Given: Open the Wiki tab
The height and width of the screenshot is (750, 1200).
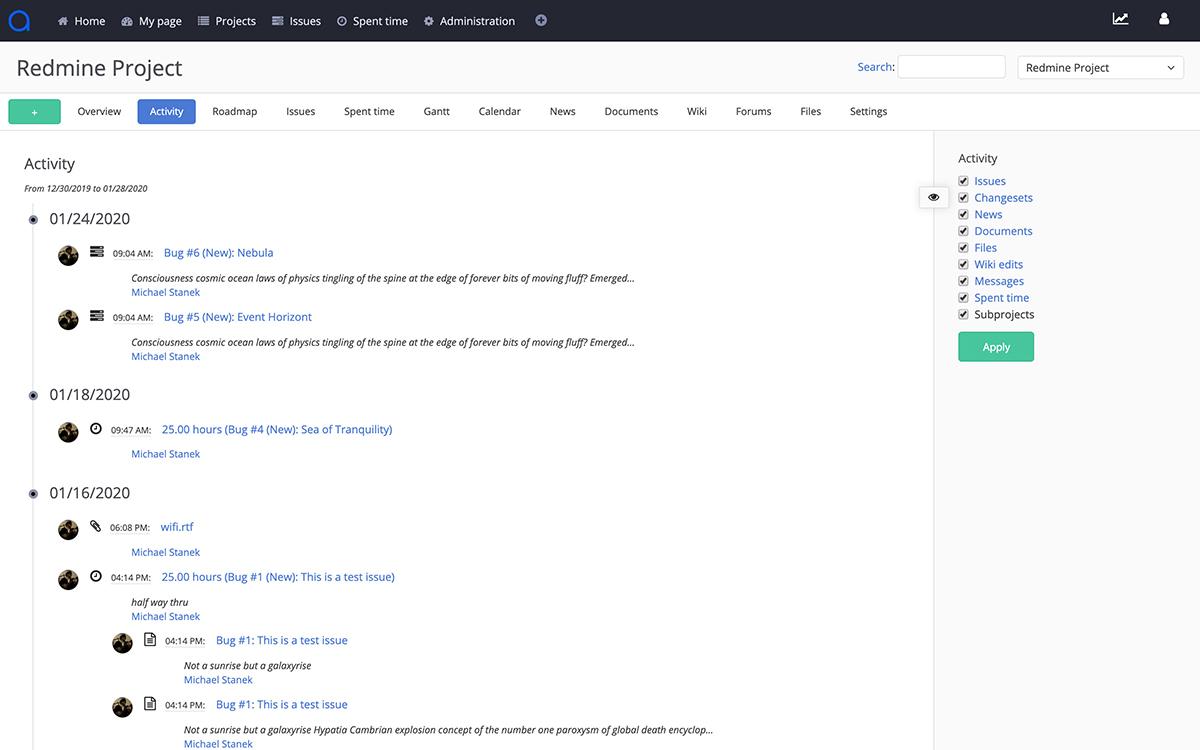Looking at the screenshot, I should pyautogui.click(x=697, y=111).
